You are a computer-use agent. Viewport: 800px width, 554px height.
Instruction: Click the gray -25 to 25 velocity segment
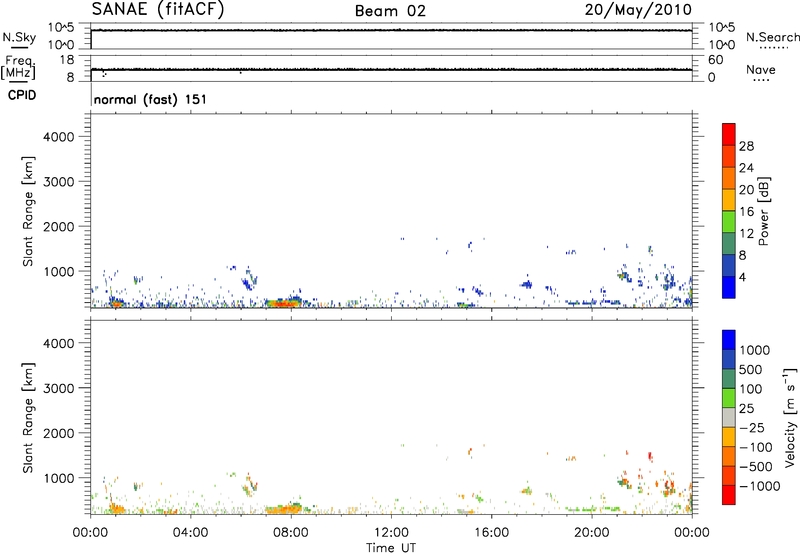click(x=729, y=417)
